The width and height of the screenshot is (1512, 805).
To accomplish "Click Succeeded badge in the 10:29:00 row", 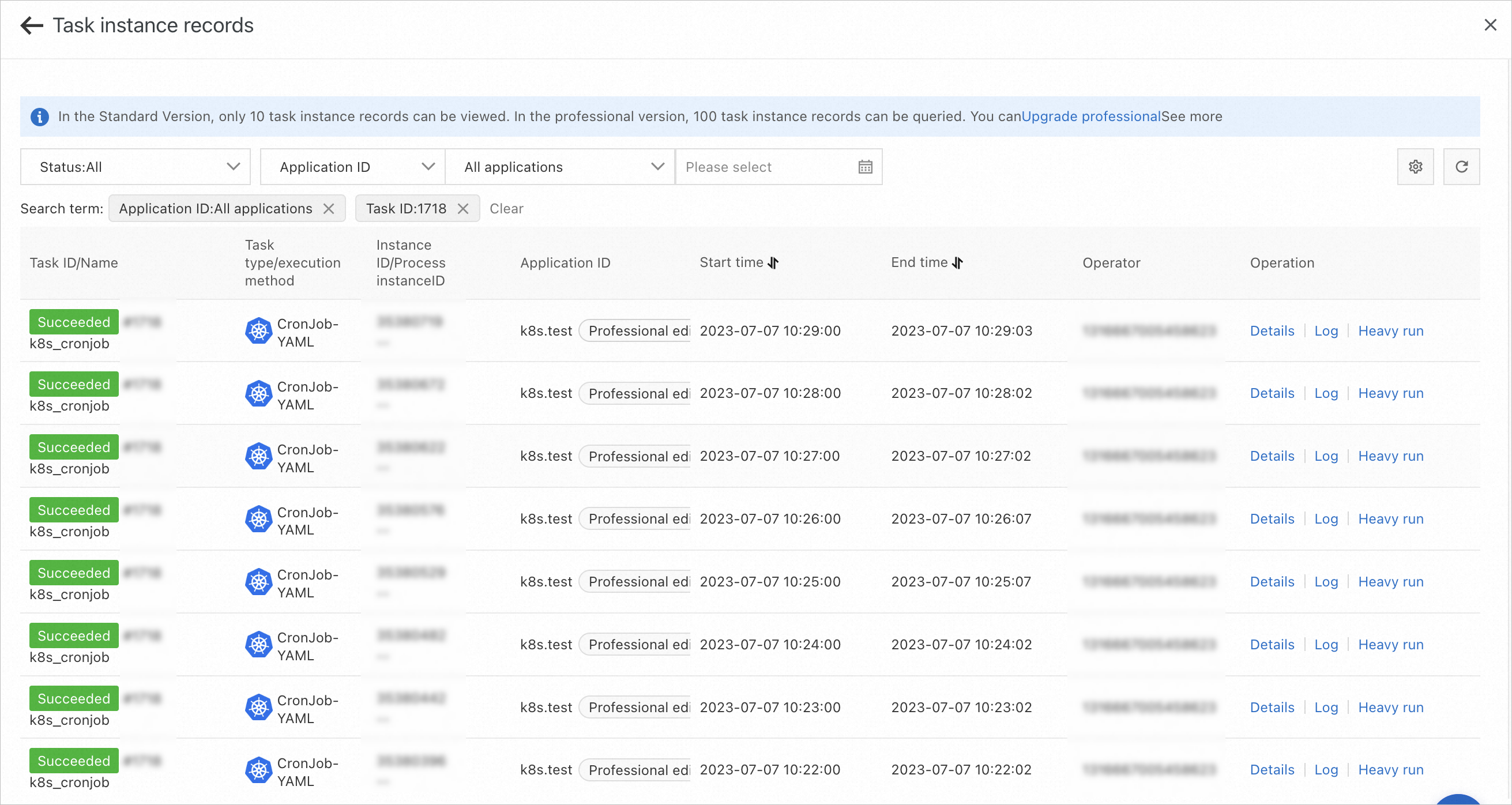I will tap(74, 322).
